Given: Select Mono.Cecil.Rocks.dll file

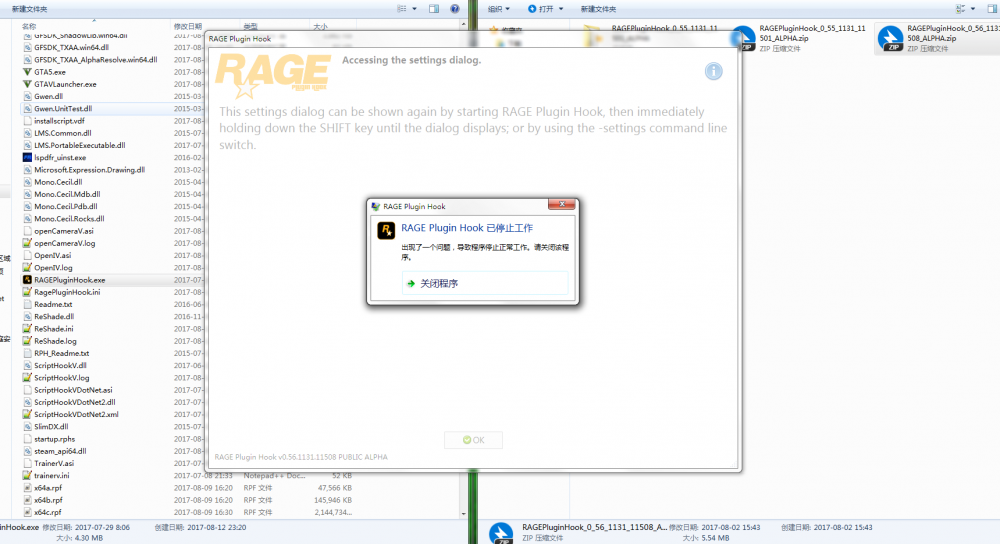Looking at the screenshot, I should click(69, 219).
